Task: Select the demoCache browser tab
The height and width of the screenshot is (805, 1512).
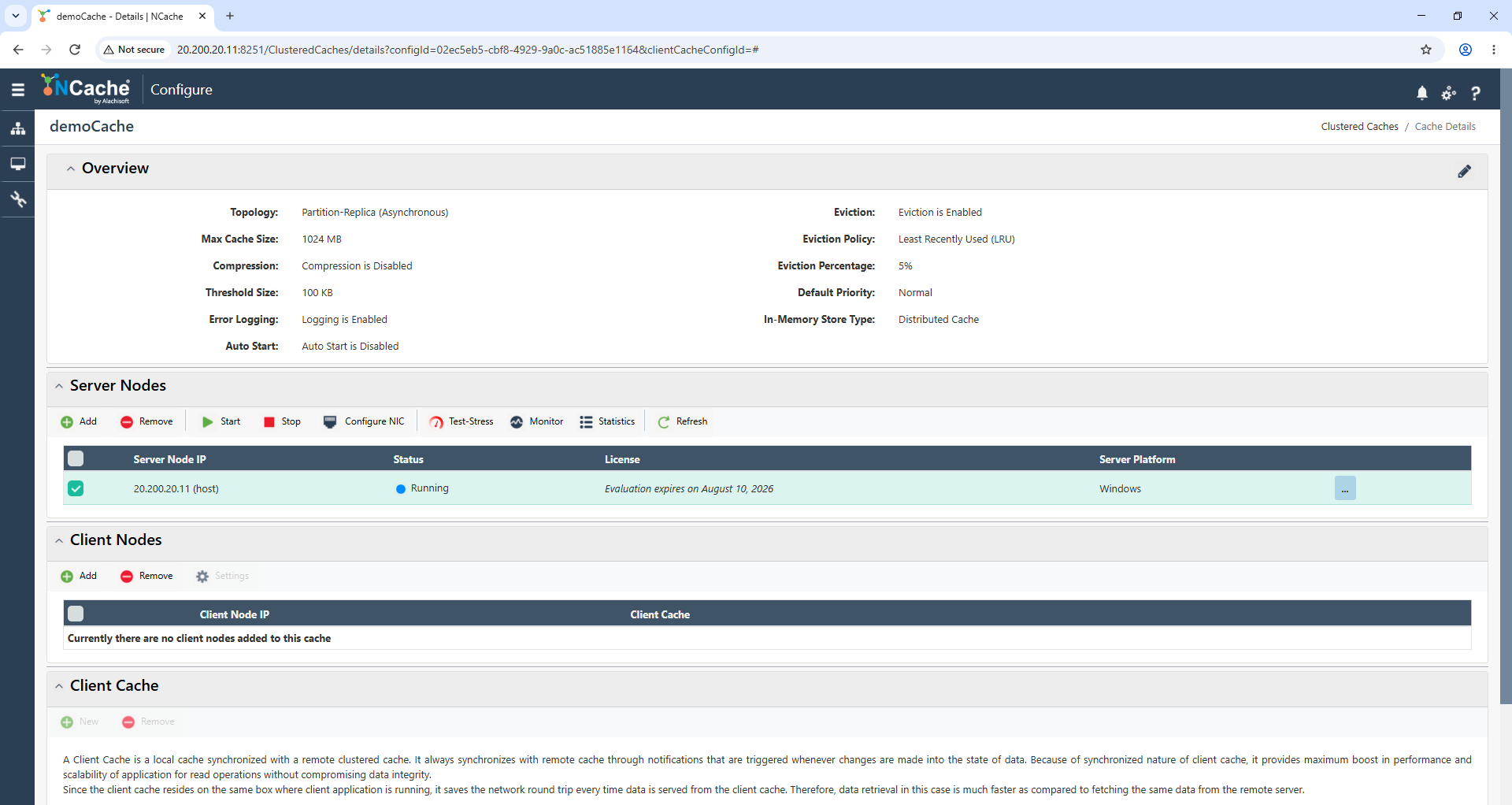Action: click(120, 16)
